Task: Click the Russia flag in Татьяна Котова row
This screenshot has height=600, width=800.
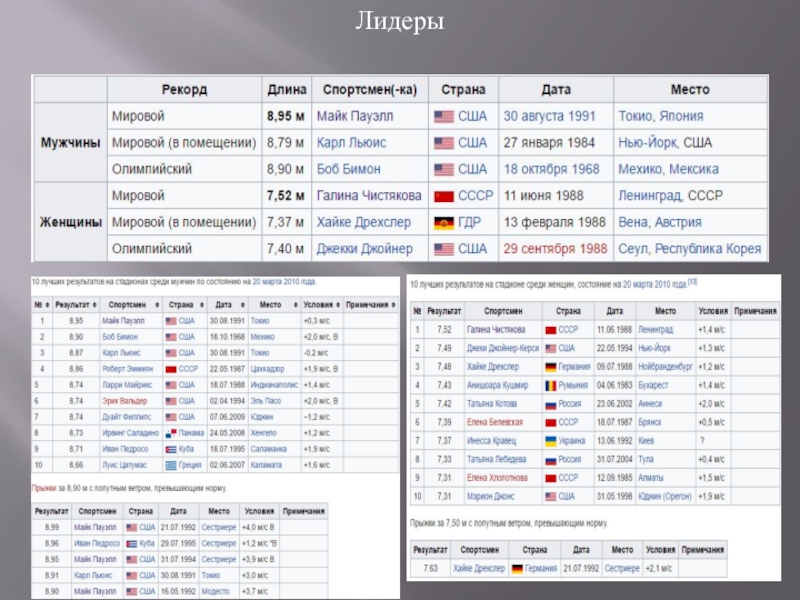Action: point(551,405)
